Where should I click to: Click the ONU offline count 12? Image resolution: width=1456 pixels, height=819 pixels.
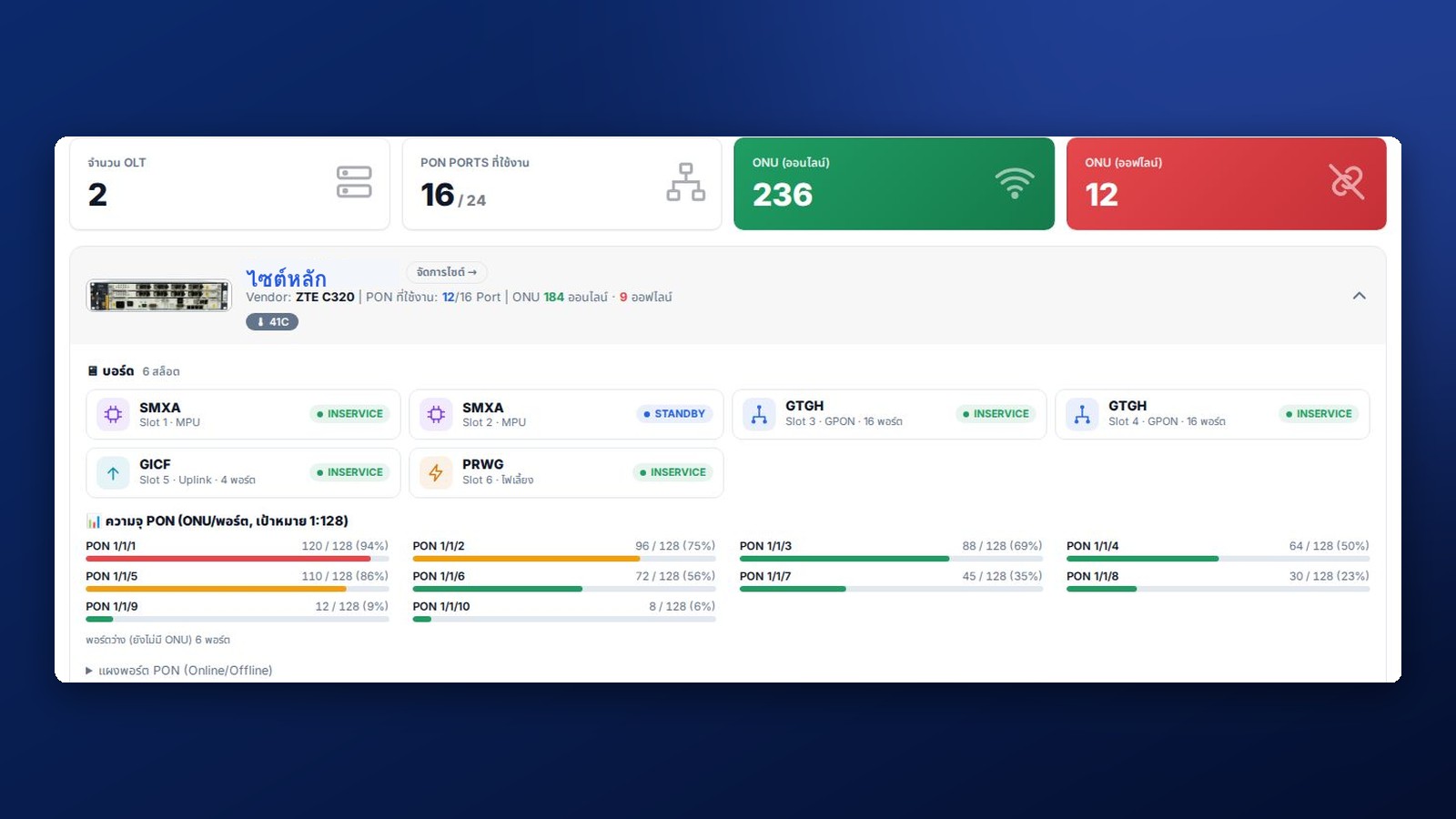click(1101, 195)
